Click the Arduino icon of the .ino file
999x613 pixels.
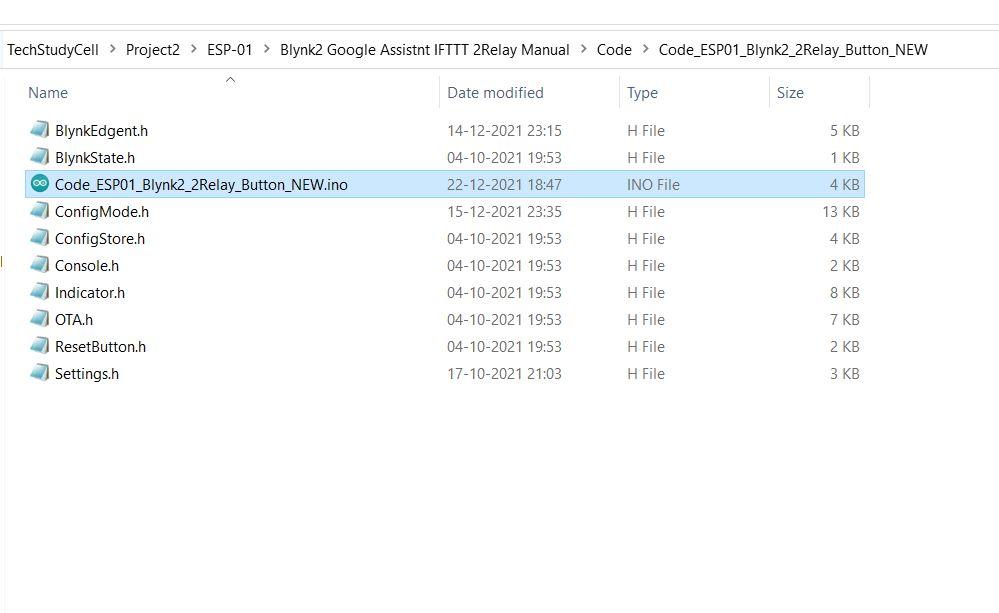[x=40, y=184]
